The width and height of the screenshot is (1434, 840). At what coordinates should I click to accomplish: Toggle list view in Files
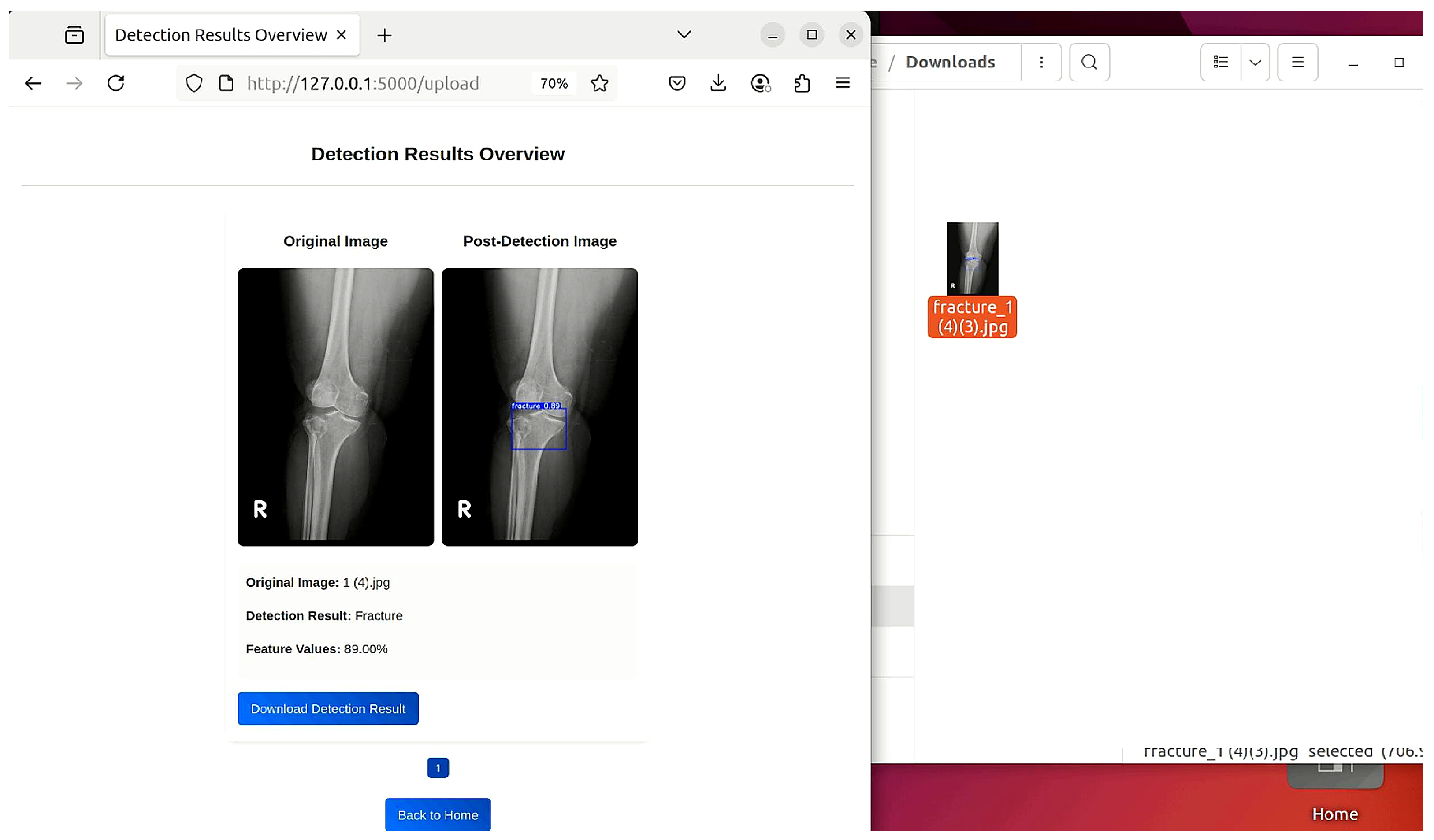click(1221, 62)
